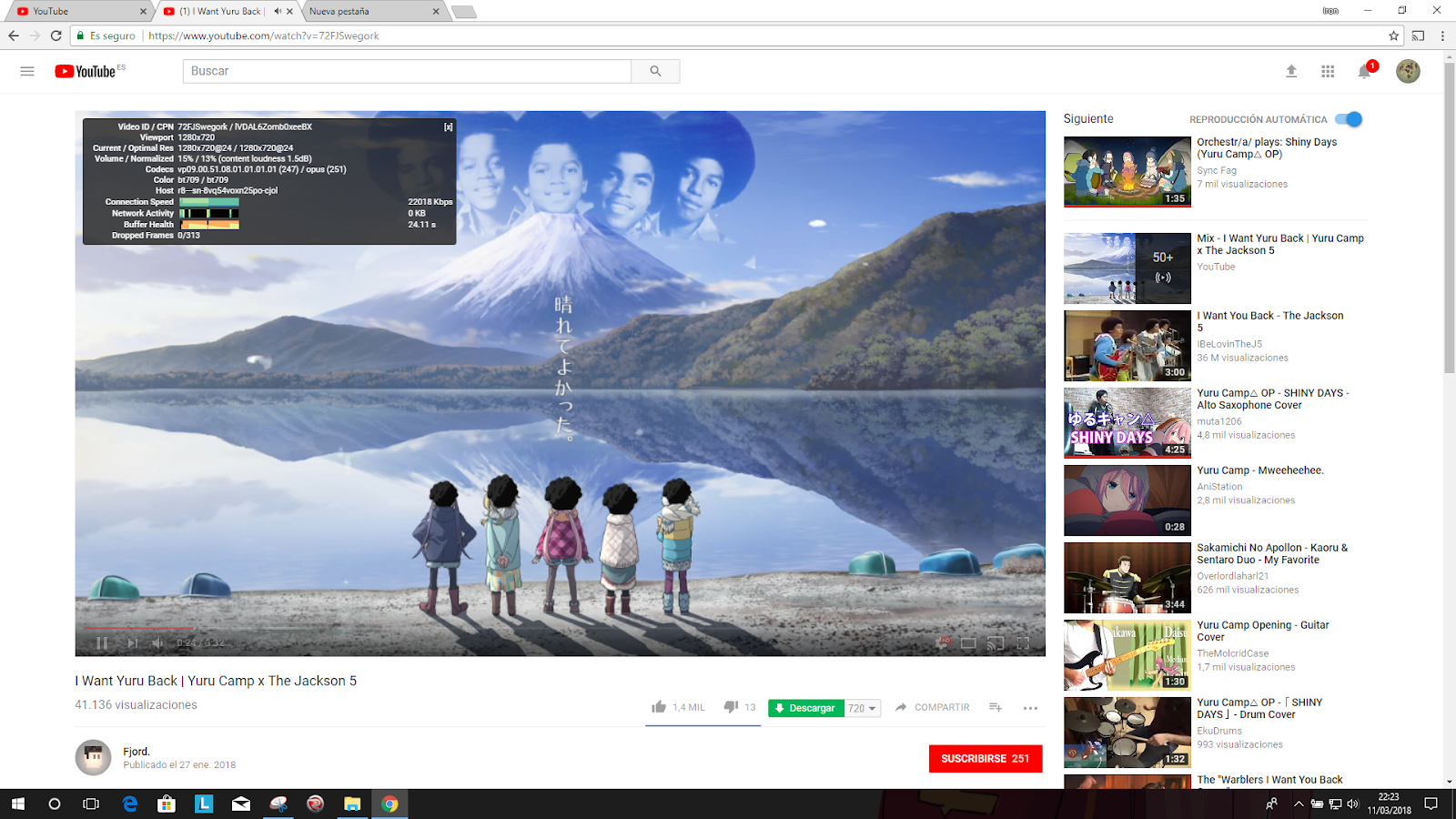Open Alto Saxophone Cover video title
Image resolution: width=1456 pixels, height=819 pixels.
1273,399
